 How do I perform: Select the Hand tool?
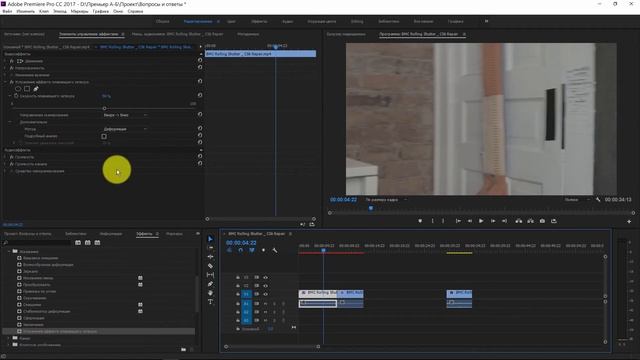[210, 293]
